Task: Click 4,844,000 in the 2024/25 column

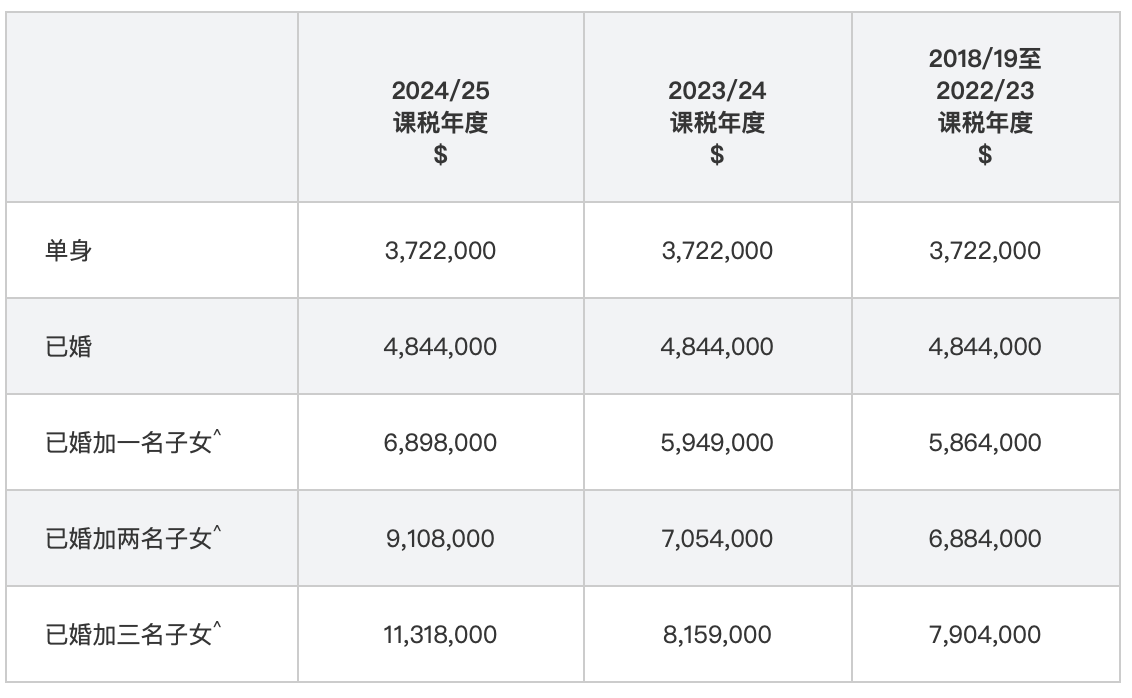Action: pyautogui.click(x=440, y=346)
